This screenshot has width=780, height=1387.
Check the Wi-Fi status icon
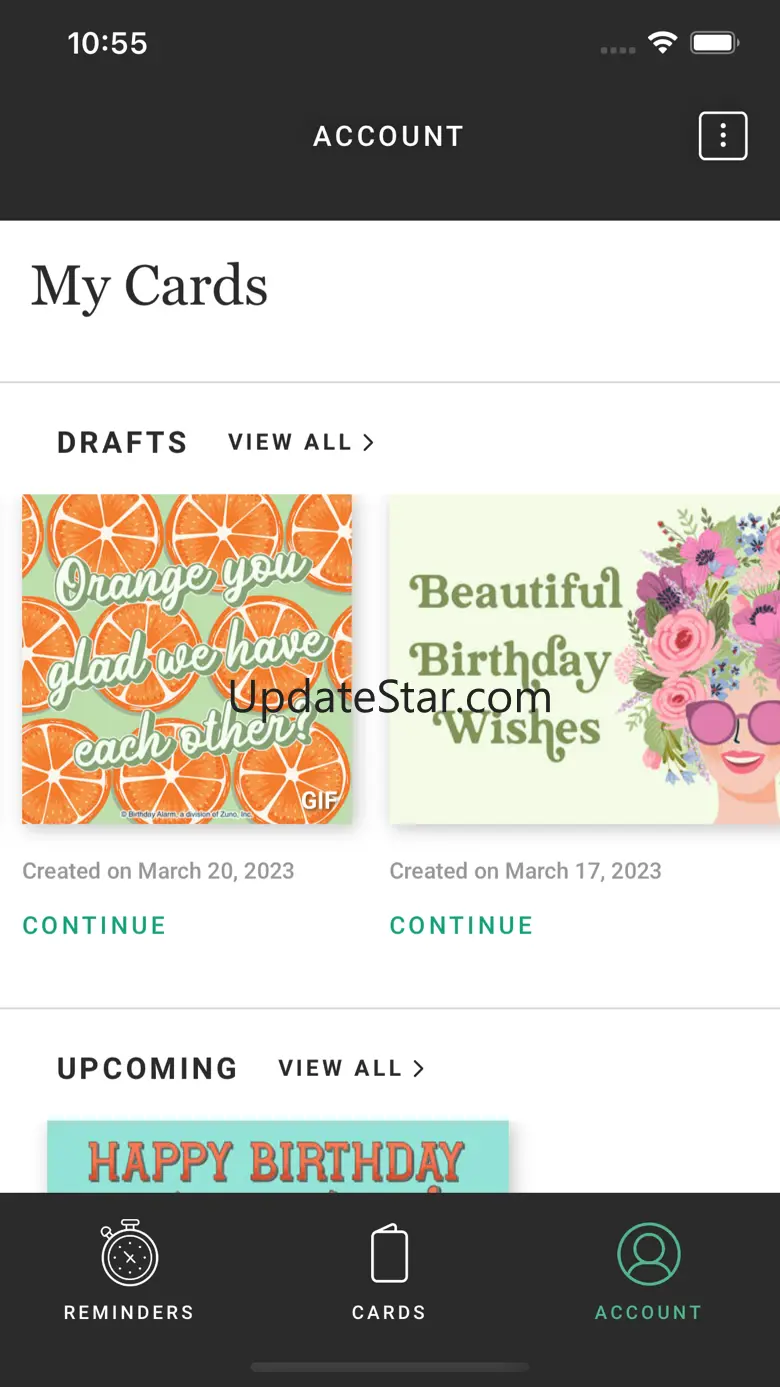click(x=662, y=42)
